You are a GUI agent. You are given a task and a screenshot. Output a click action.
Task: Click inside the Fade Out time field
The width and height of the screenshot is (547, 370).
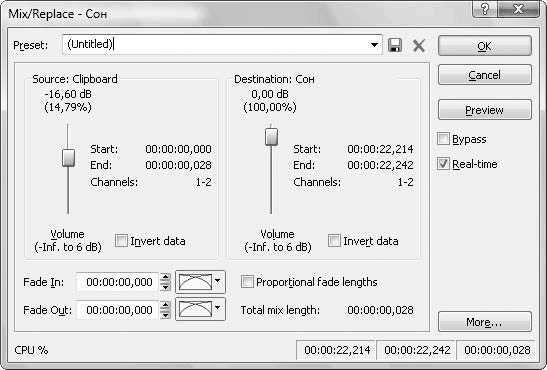118,310
